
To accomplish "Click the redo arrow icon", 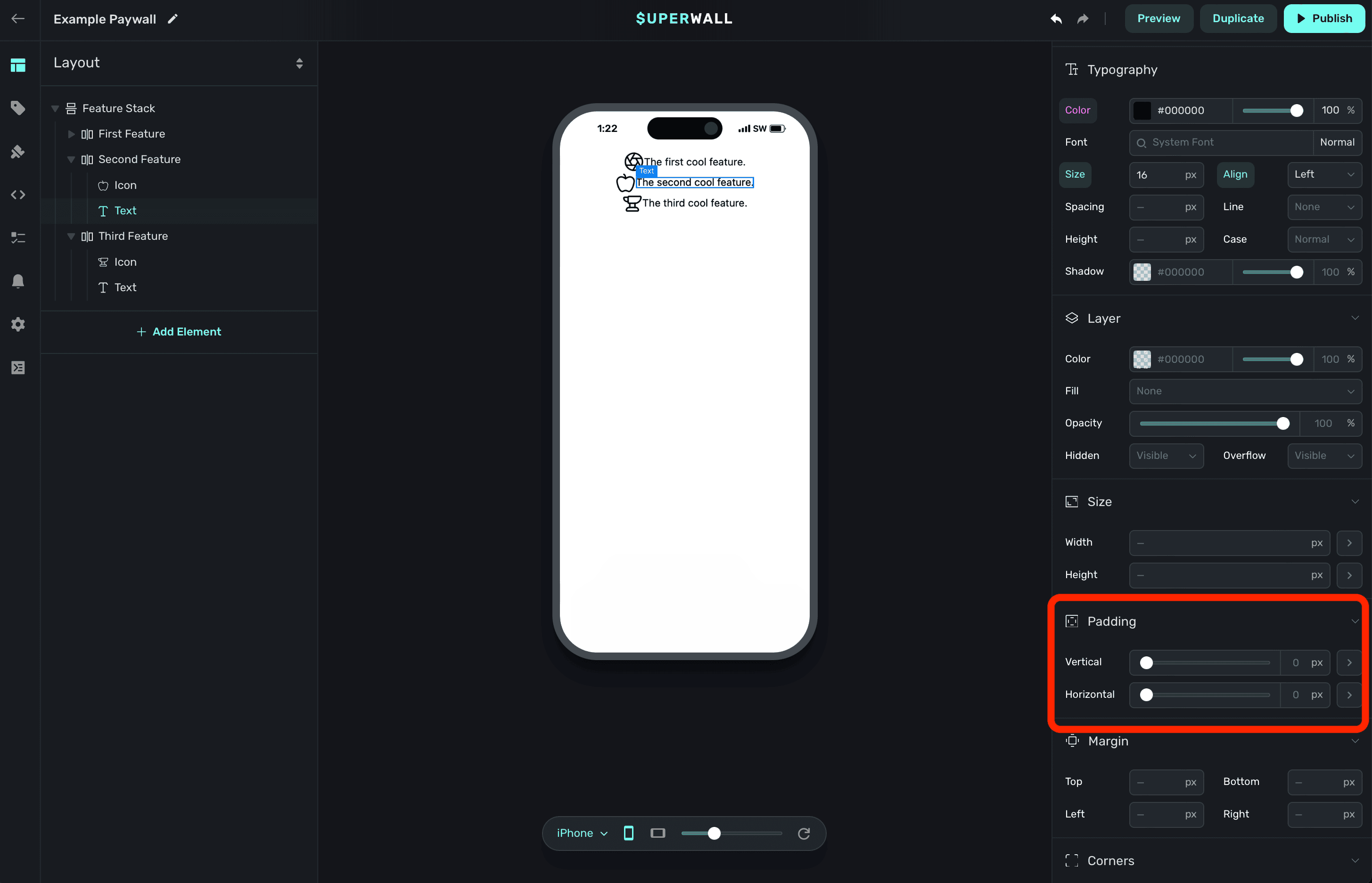I will click(x=1082, y=19).
